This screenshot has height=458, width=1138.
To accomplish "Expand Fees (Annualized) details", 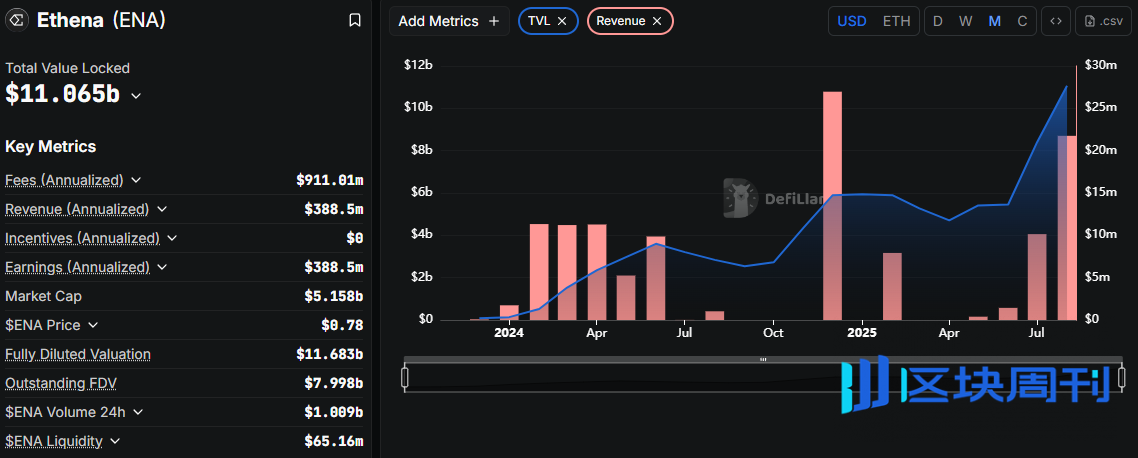I will (136, 180).
